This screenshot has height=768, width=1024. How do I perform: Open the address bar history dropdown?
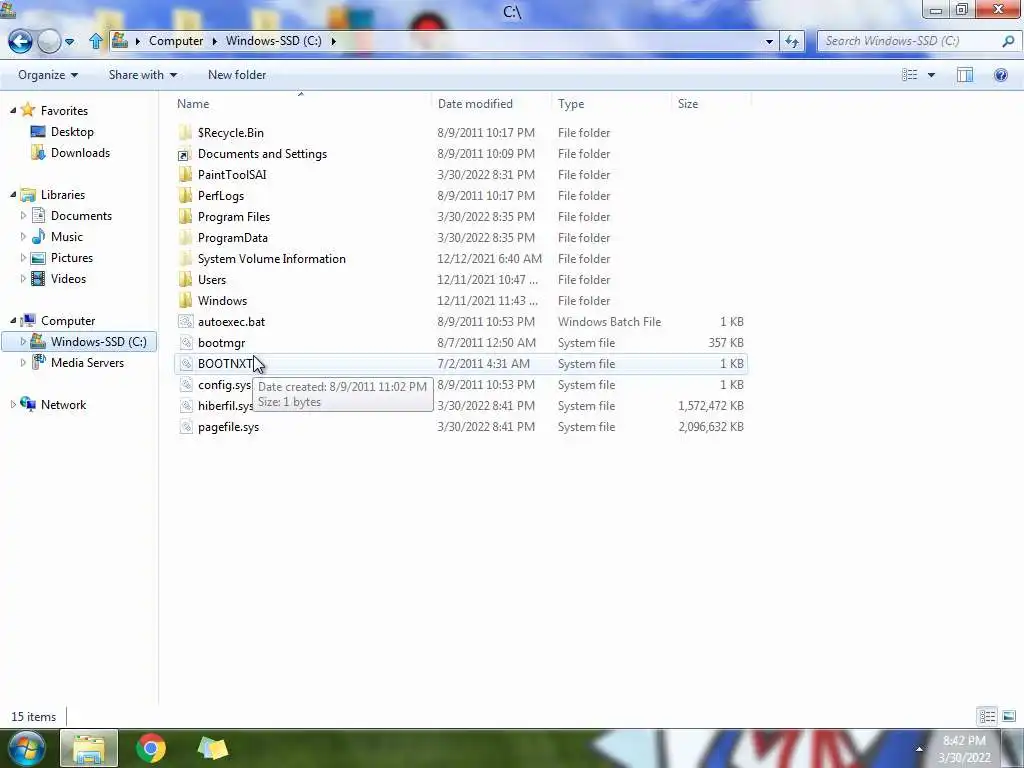(769, 41)
